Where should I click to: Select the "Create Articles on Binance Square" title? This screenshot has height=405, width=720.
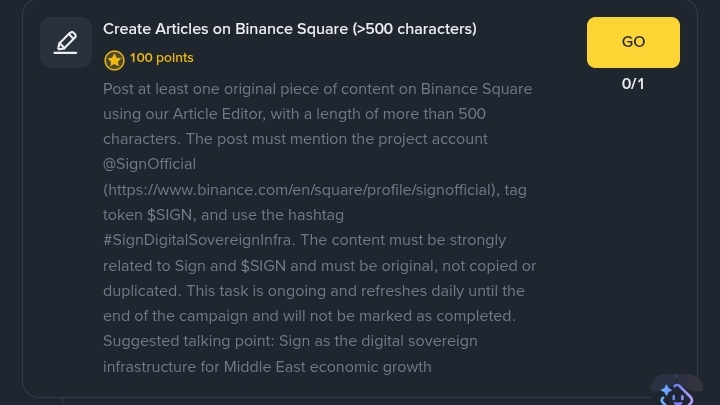[x=225, y=29]
